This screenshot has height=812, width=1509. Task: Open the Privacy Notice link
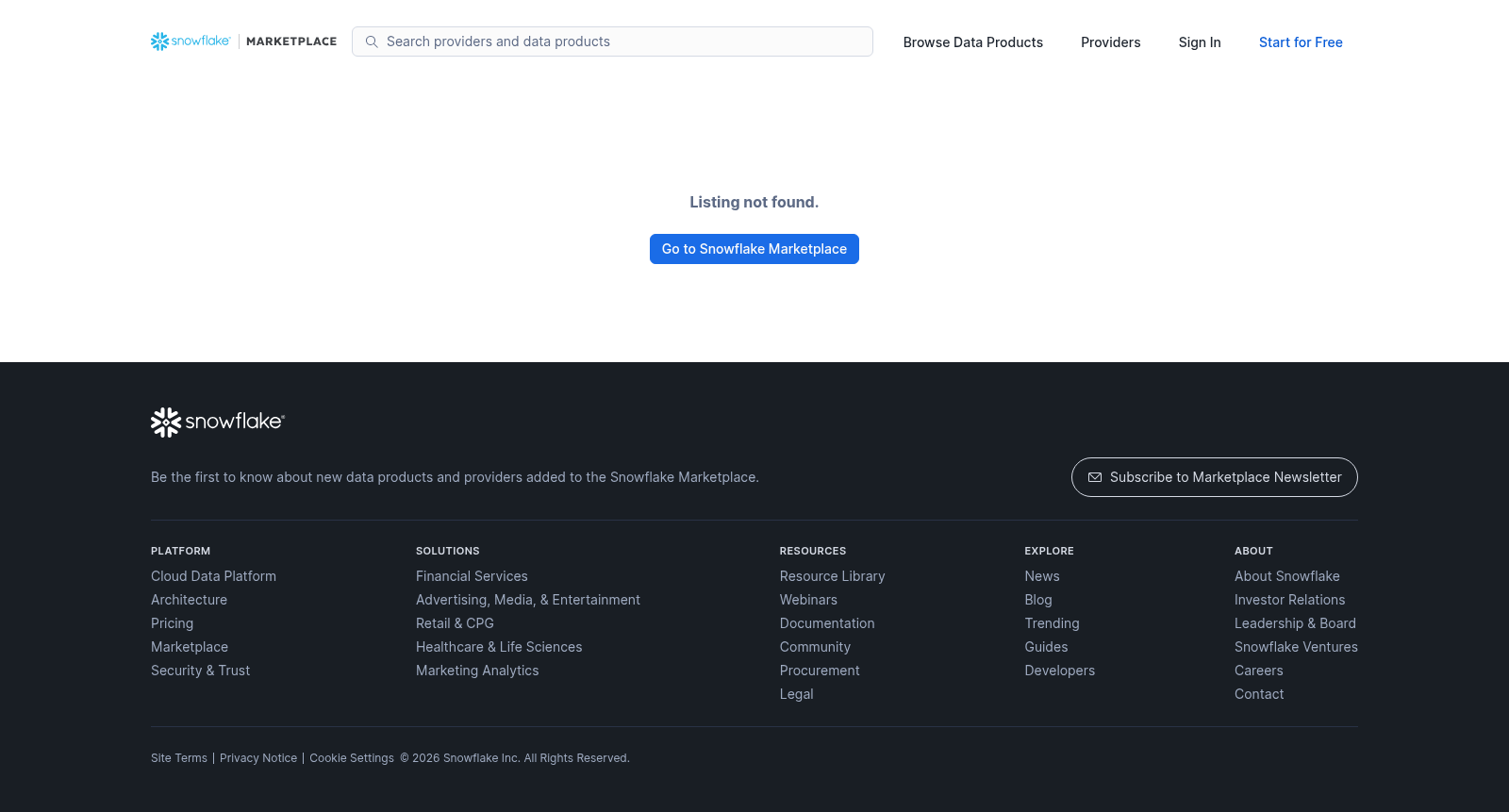(x=258, y=758)
